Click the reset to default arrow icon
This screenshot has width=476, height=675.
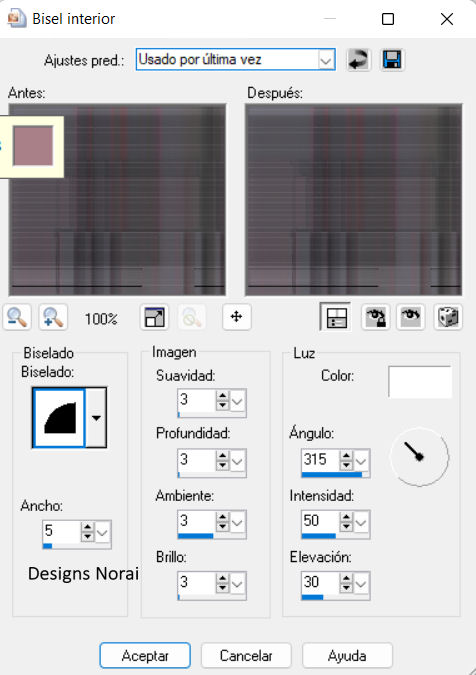358,59
